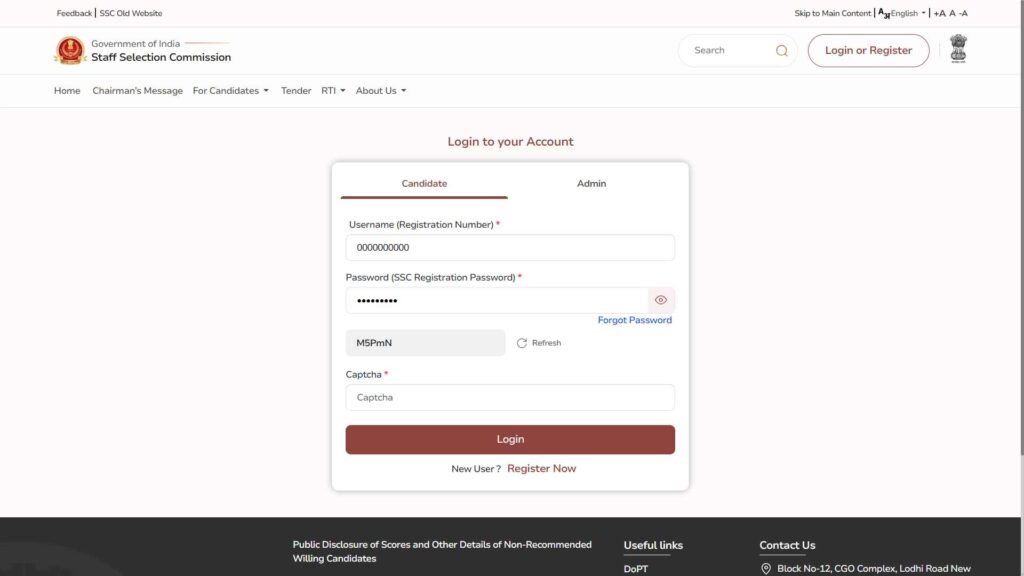Image resolution: width=1024 pixels, height=576 pixels.
Task: Expand the RTI dropdown menu
Action: pyautogui.click(x=332, y=91)
